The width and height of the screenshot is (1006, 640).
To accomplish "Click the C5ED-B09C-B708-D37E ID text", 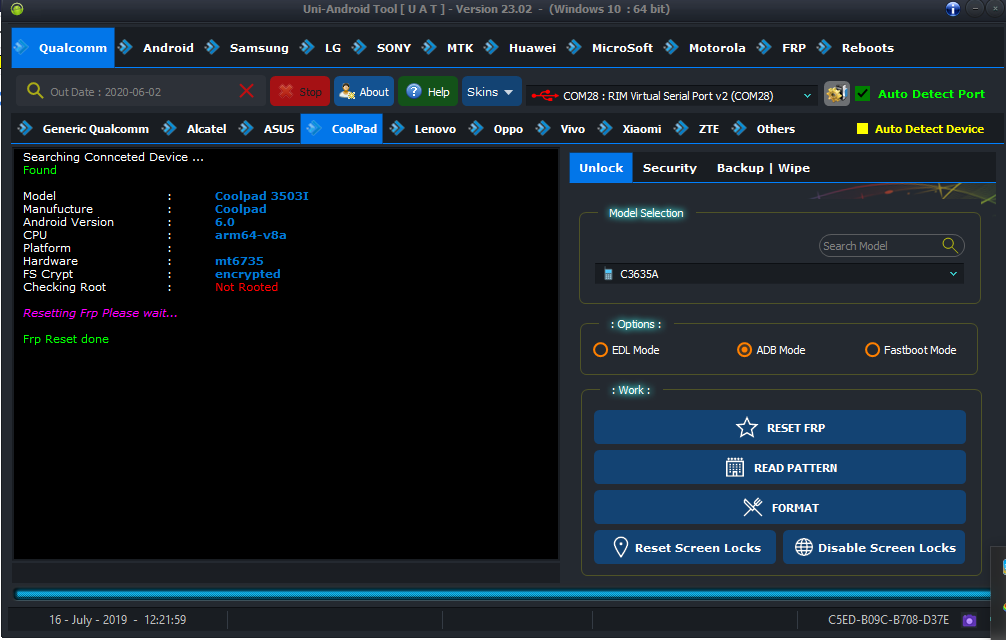I will point(888,620).
